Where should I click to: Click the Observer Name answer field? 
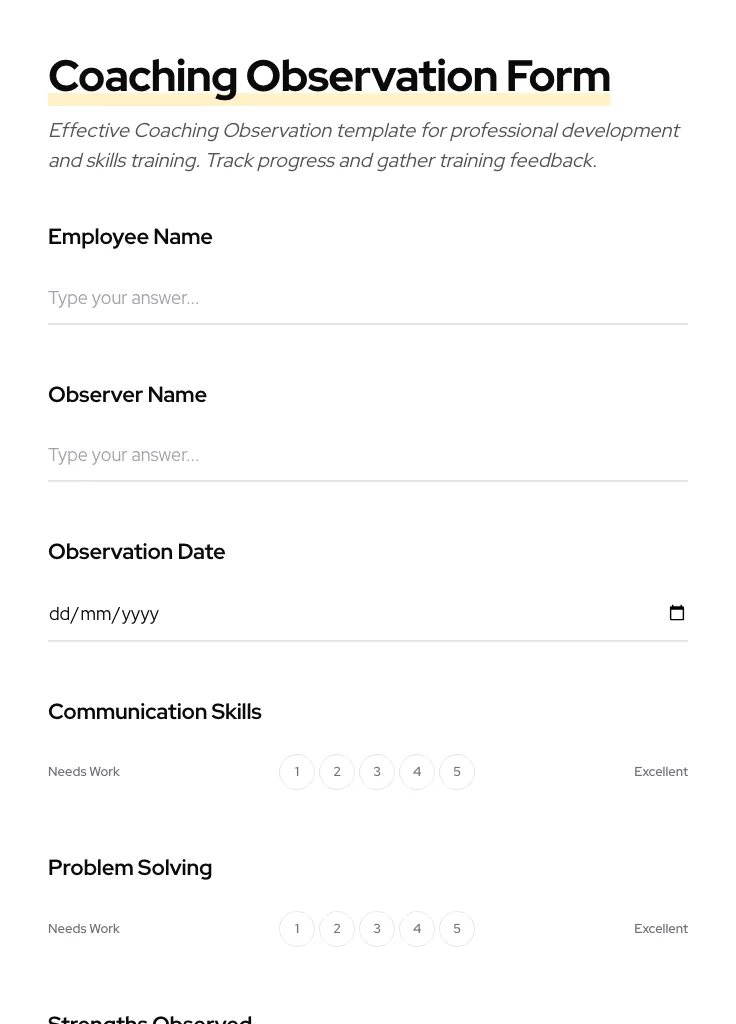pyautogui.click(x=367, y=455)
